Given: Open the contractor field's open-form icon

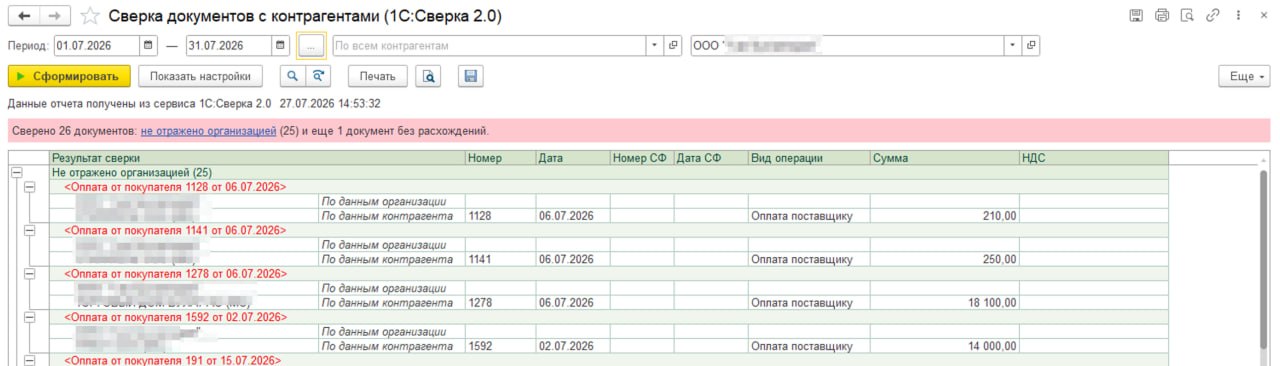Looking at the screenshot, I should tap(673, 46).
